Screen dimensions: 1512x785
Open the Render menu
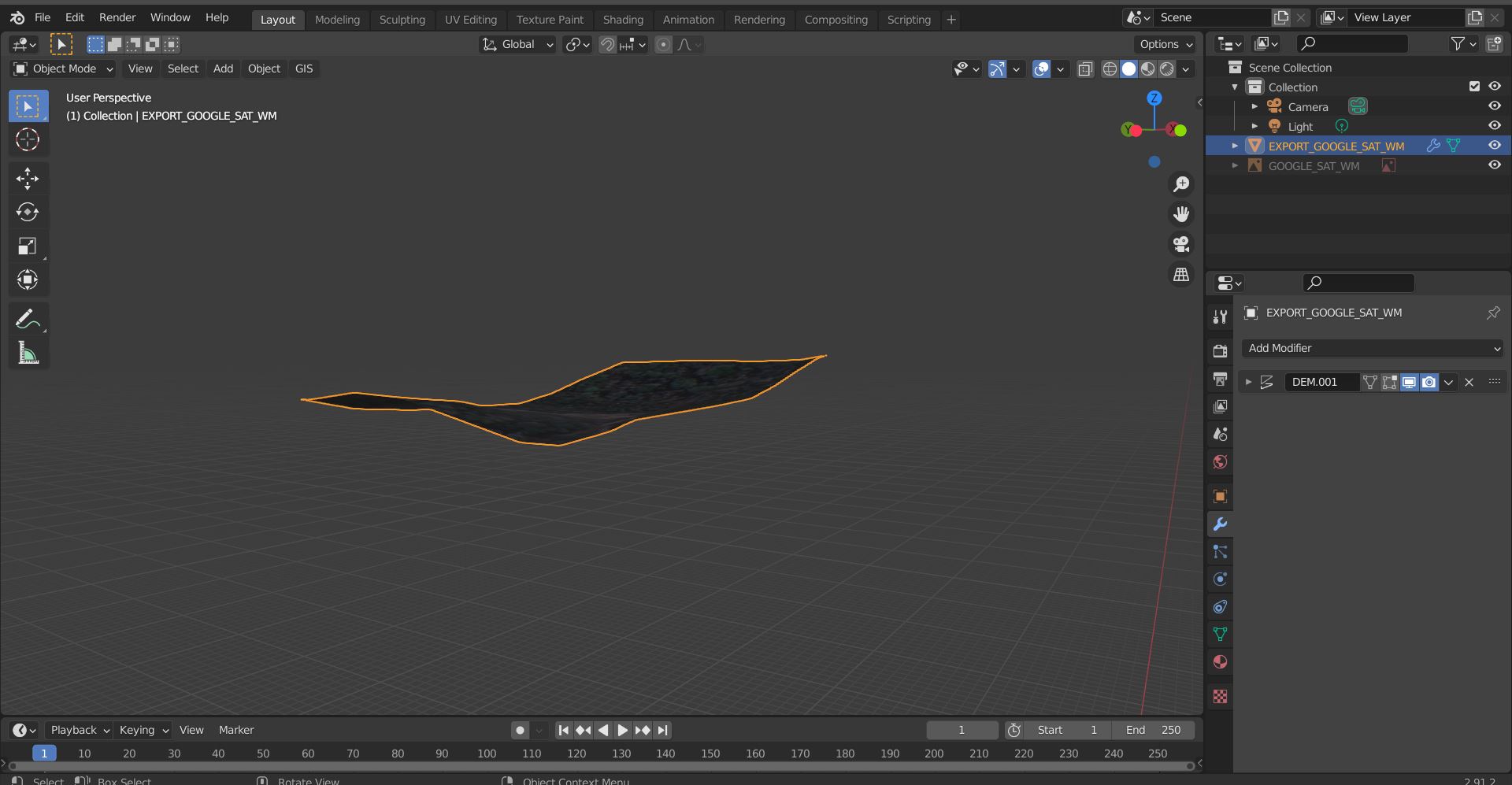click(x=117, y=17)
